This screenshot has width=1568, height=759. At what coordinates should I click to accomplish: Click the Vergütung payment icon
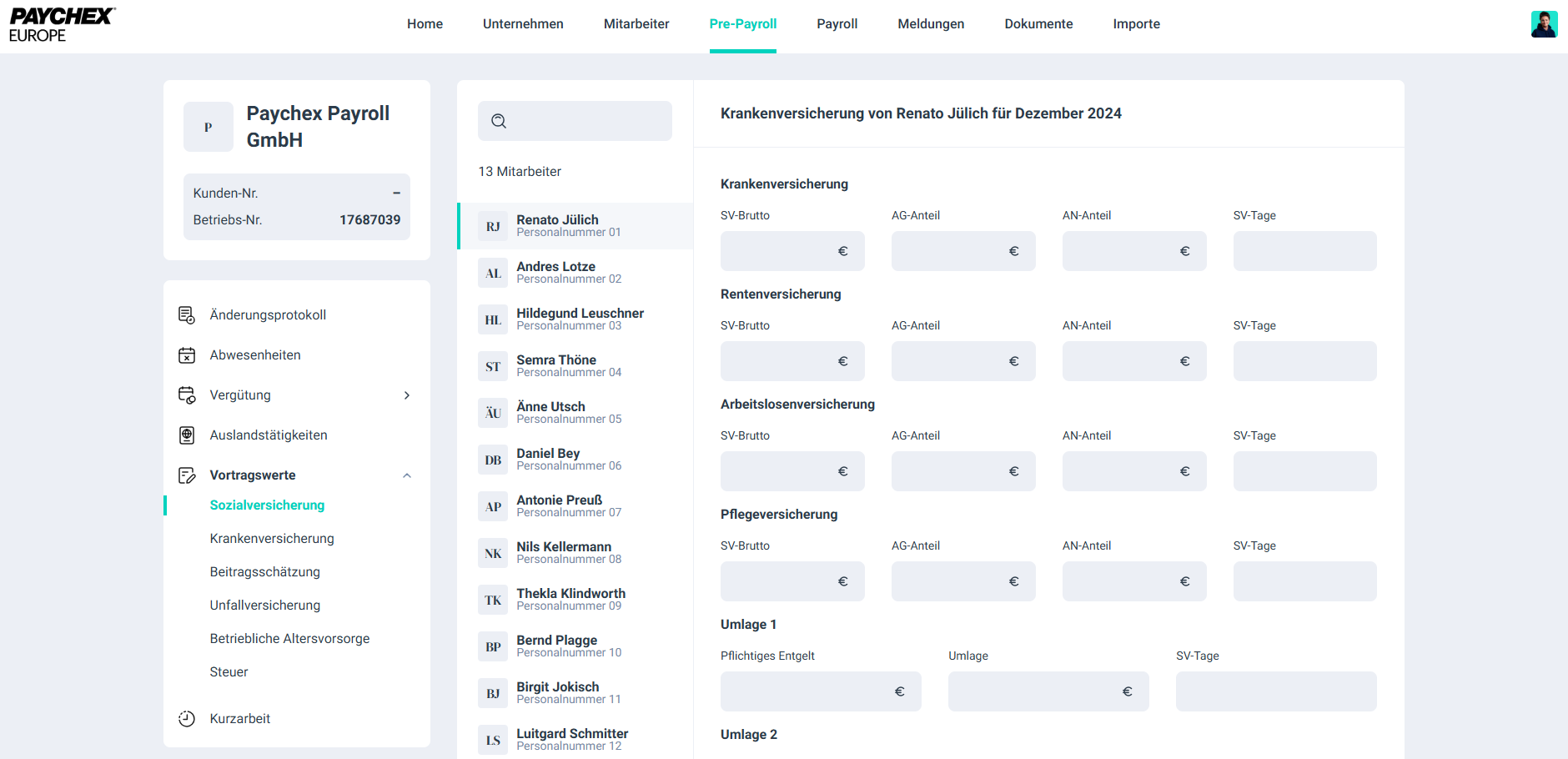(187, 395)
